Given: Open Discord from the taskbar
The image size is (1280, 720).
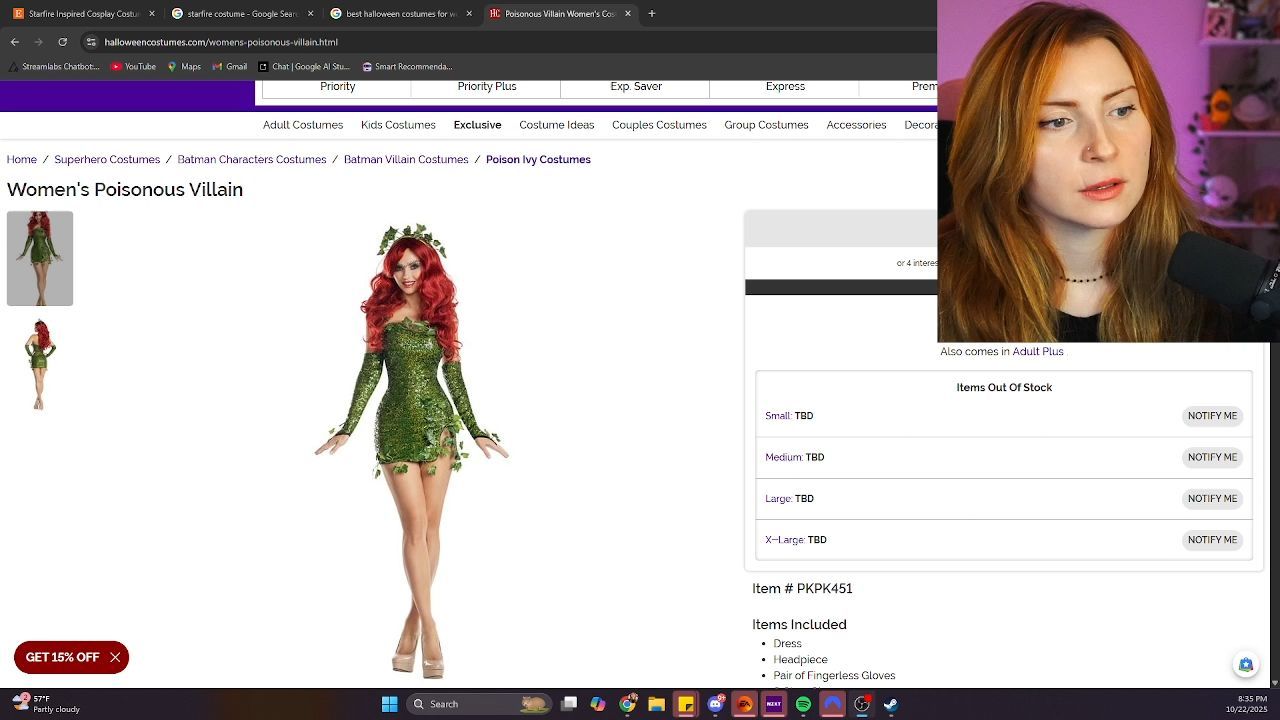Looking at the screenshot, I should (715, 704).
